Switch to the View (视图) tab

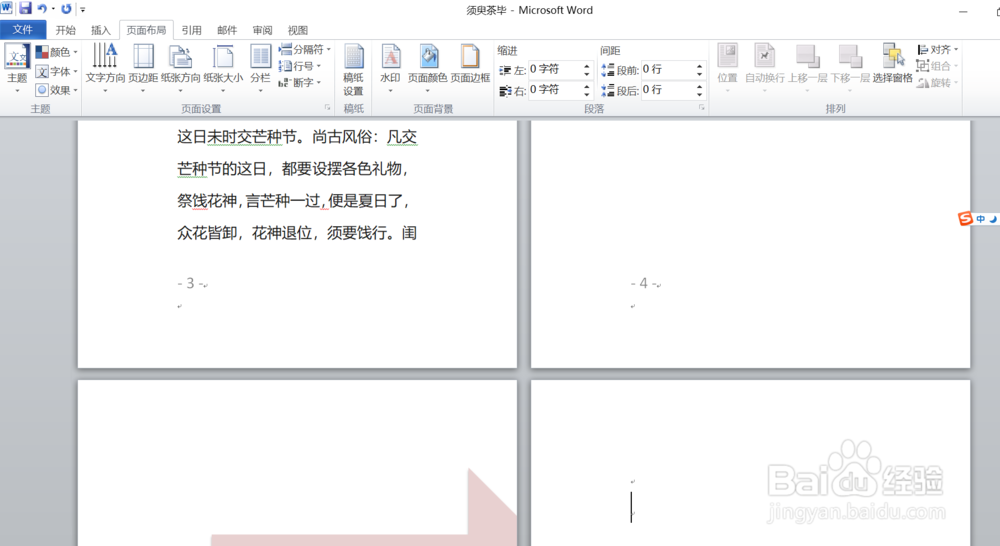[298, 30]
